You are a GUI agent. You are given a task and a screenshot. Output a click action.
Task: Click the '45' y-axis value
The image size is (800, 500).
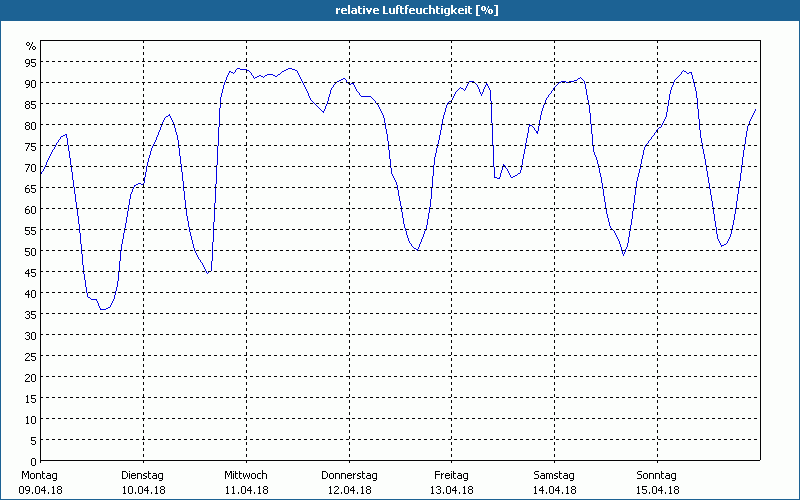click(31, 272)
